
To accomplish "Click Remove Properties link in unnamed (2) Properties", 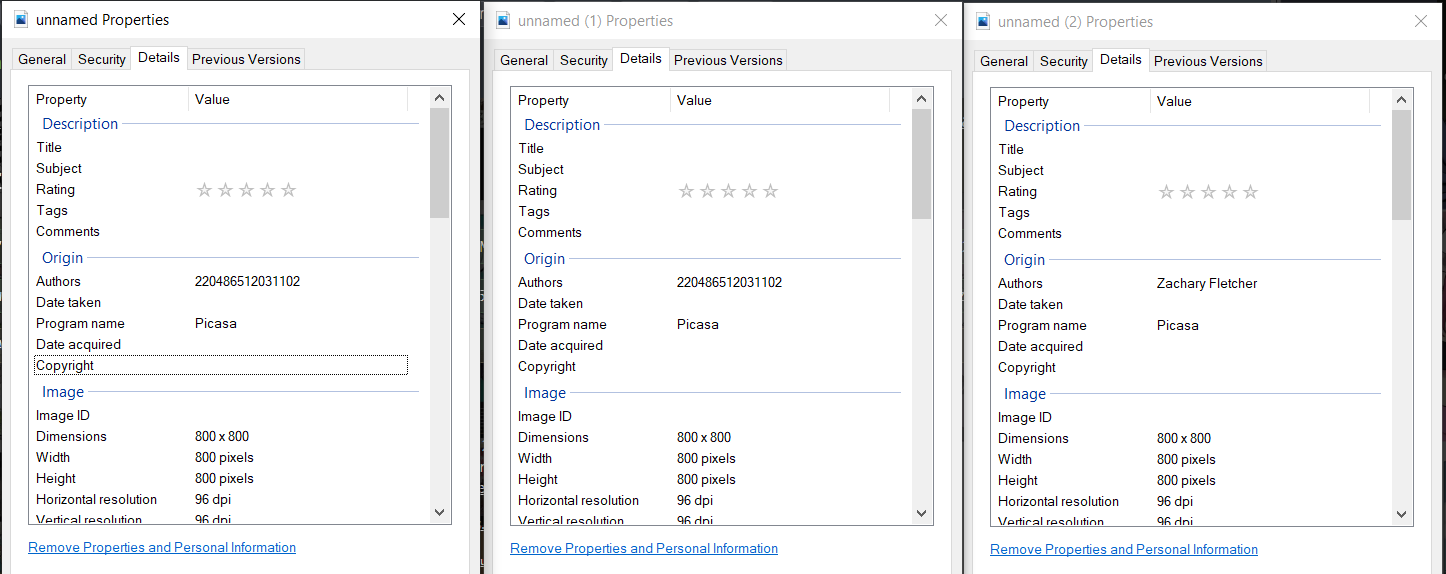I will pos(1124,549).
